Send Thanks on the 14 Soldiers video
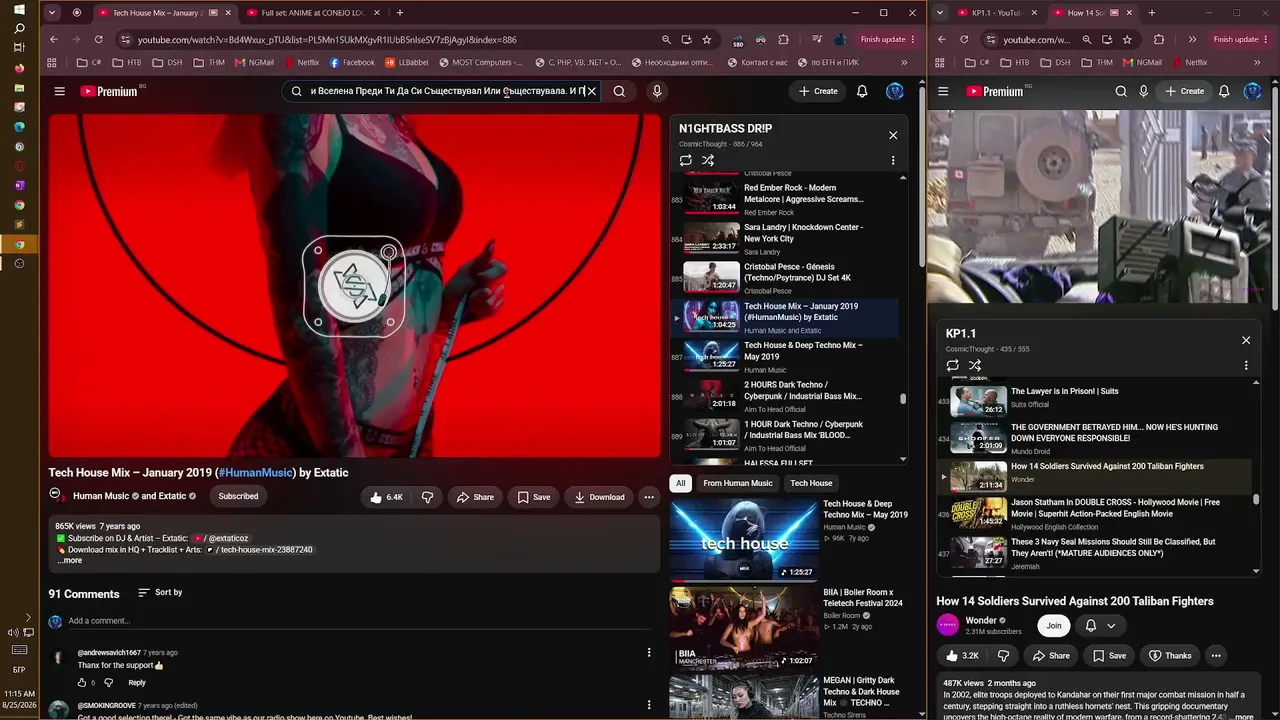Screen dimensions: 1280x720 (1170, 656)
